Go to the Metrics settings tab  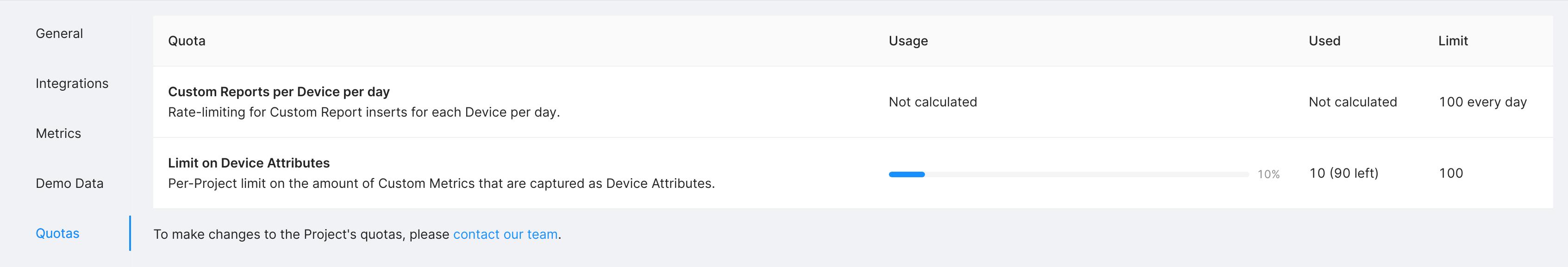[x=58, y=133]
